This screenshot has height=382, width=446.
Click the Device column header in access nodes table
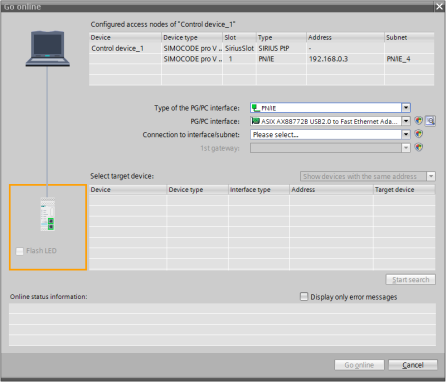click(125, 37)
